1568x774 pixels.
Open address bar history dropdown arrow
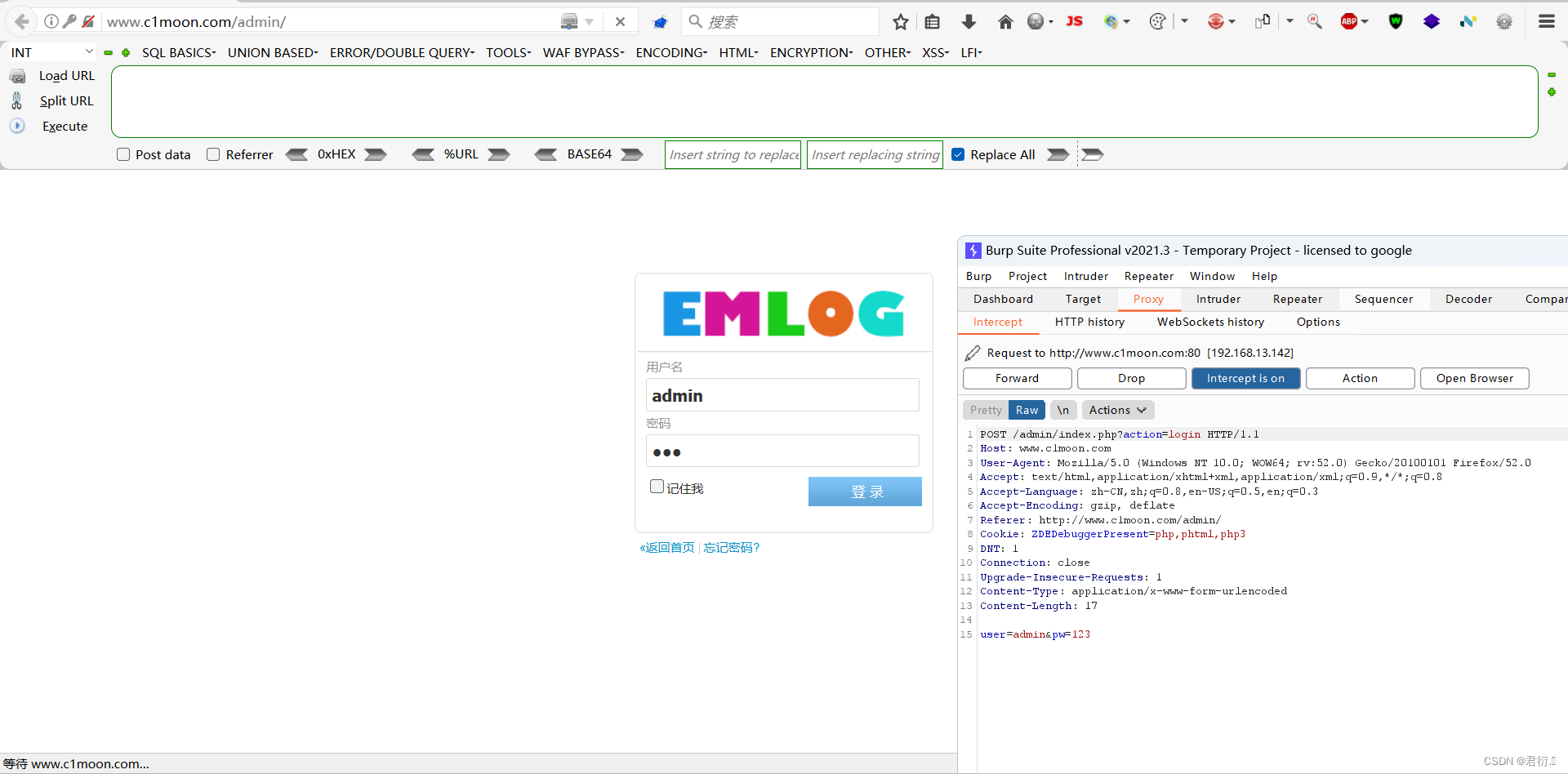(589, 22)
